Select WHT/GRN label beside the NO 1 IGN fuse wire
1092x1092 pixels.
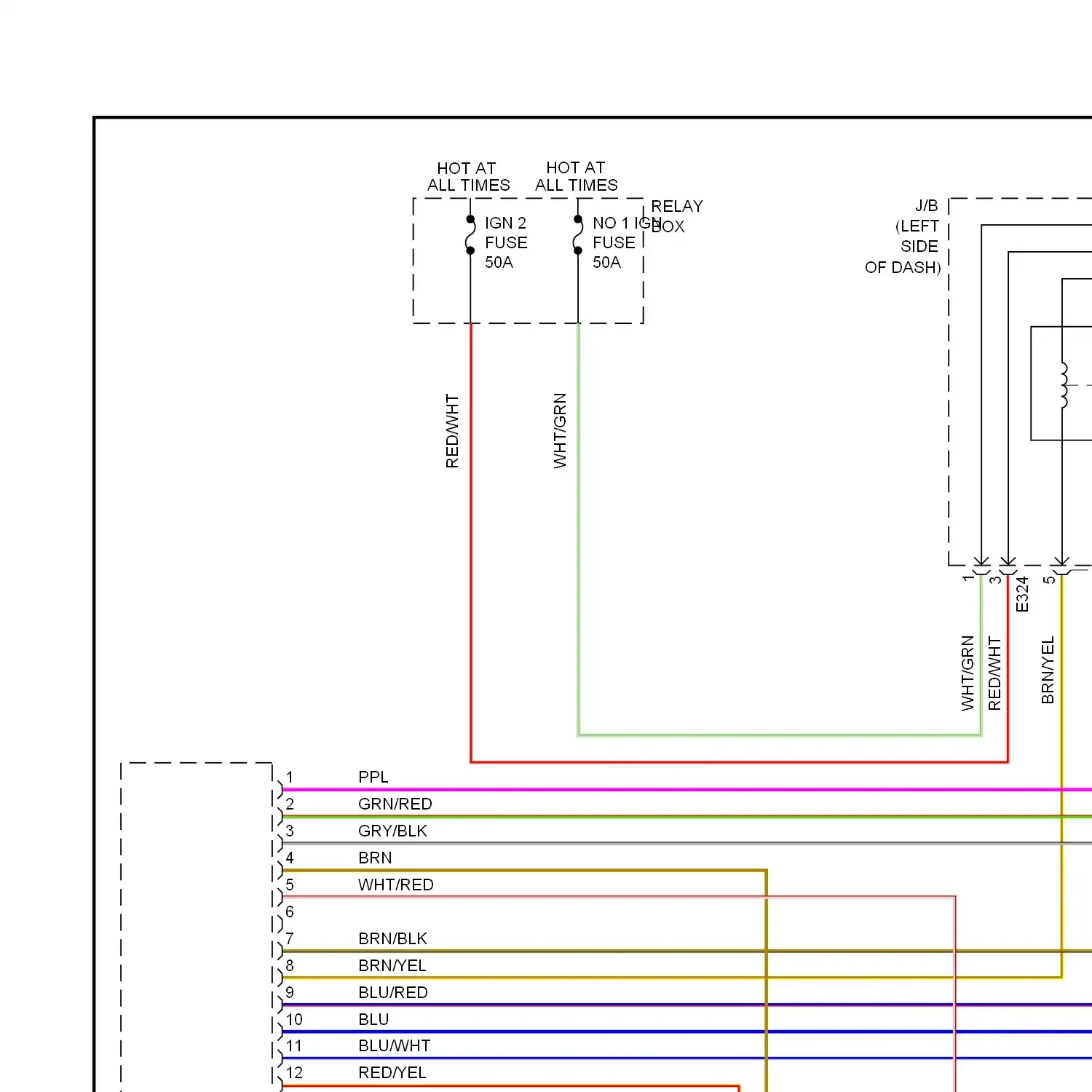[x=560, y=431]
